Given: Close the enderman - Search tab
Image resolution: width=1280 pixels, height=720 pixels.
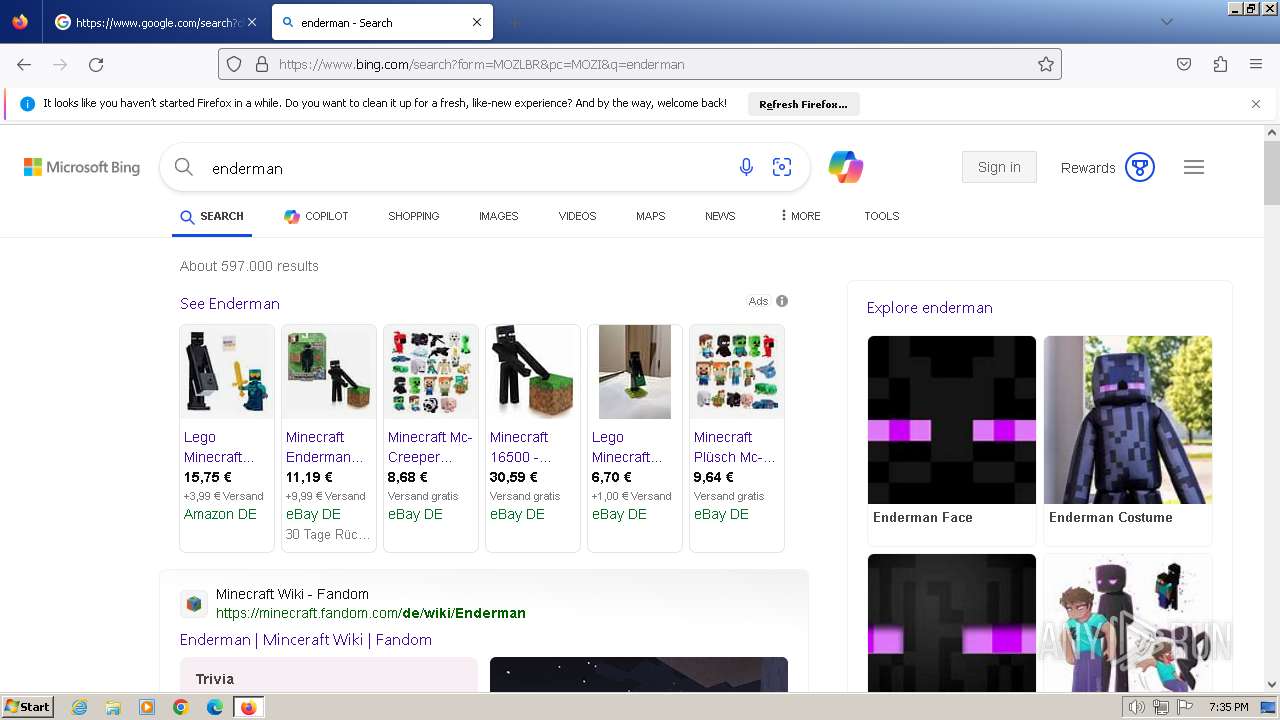Looking at the screenshot, I should tap(477, 22).
